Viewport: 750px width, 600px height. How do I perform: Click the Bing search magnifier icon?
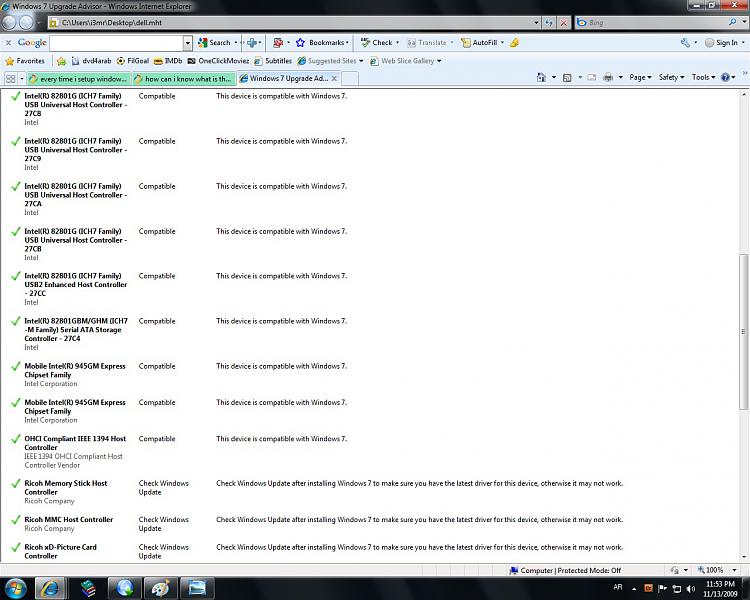[x=732, y=22]
